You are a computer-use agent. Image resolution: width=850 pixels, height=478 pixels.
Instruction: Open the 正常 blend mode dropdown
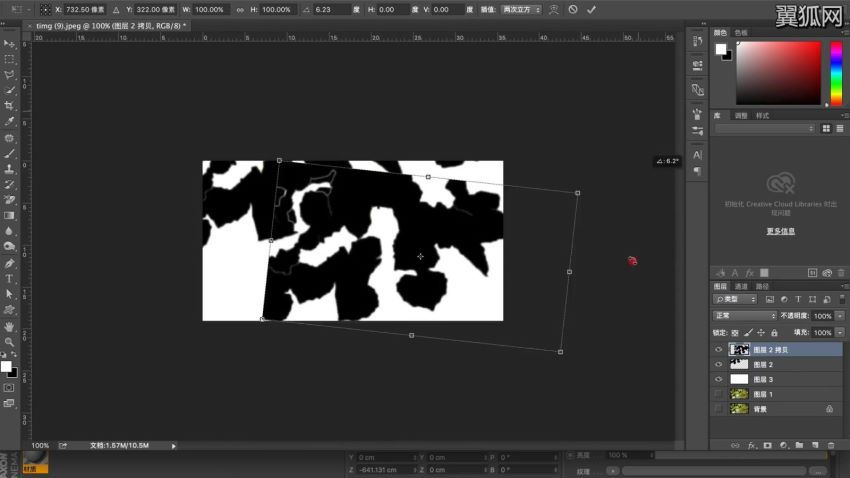[x=744, y=316]
